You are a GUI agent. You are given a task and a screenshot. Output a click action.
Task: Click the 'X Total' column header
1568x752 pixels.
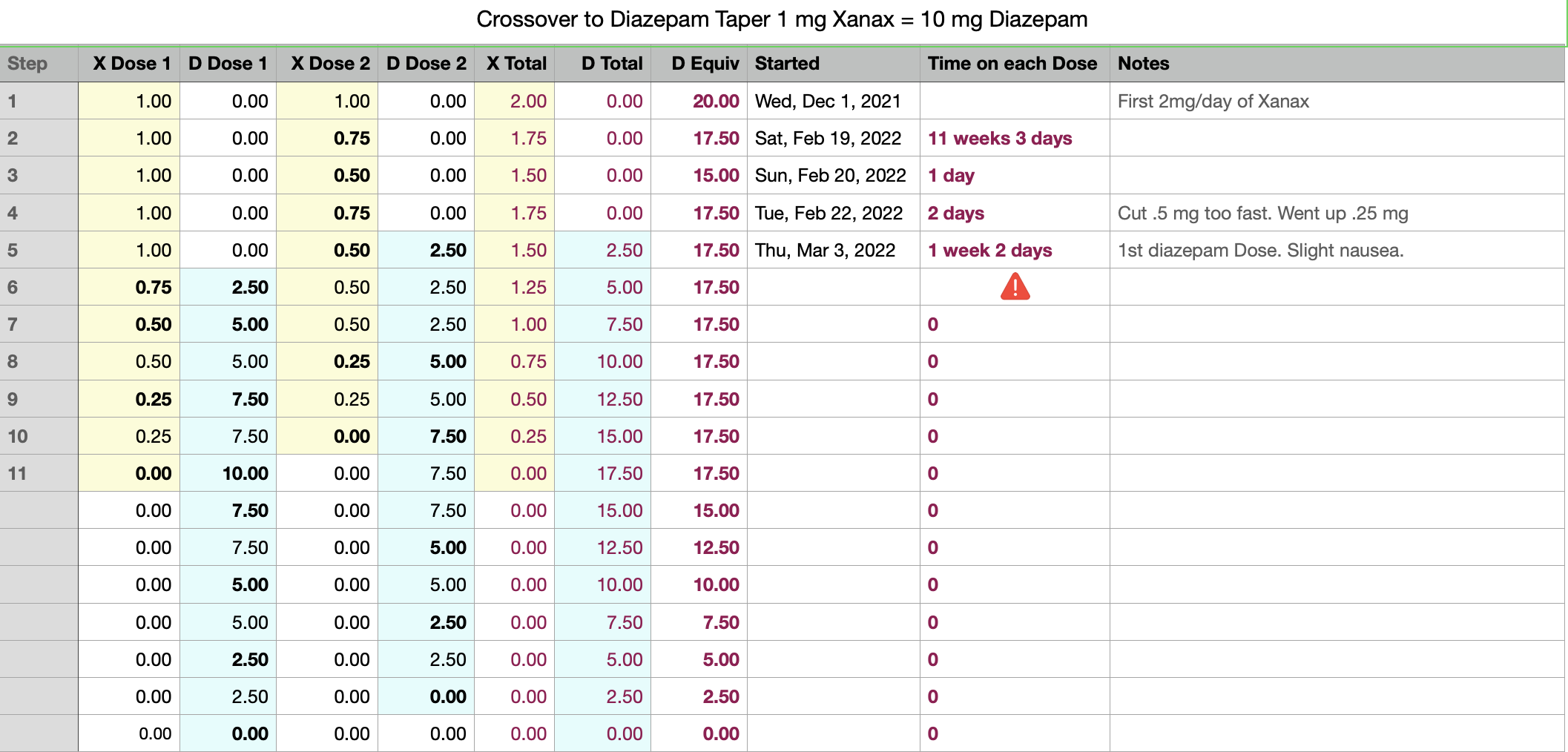[x=514, y=64]
